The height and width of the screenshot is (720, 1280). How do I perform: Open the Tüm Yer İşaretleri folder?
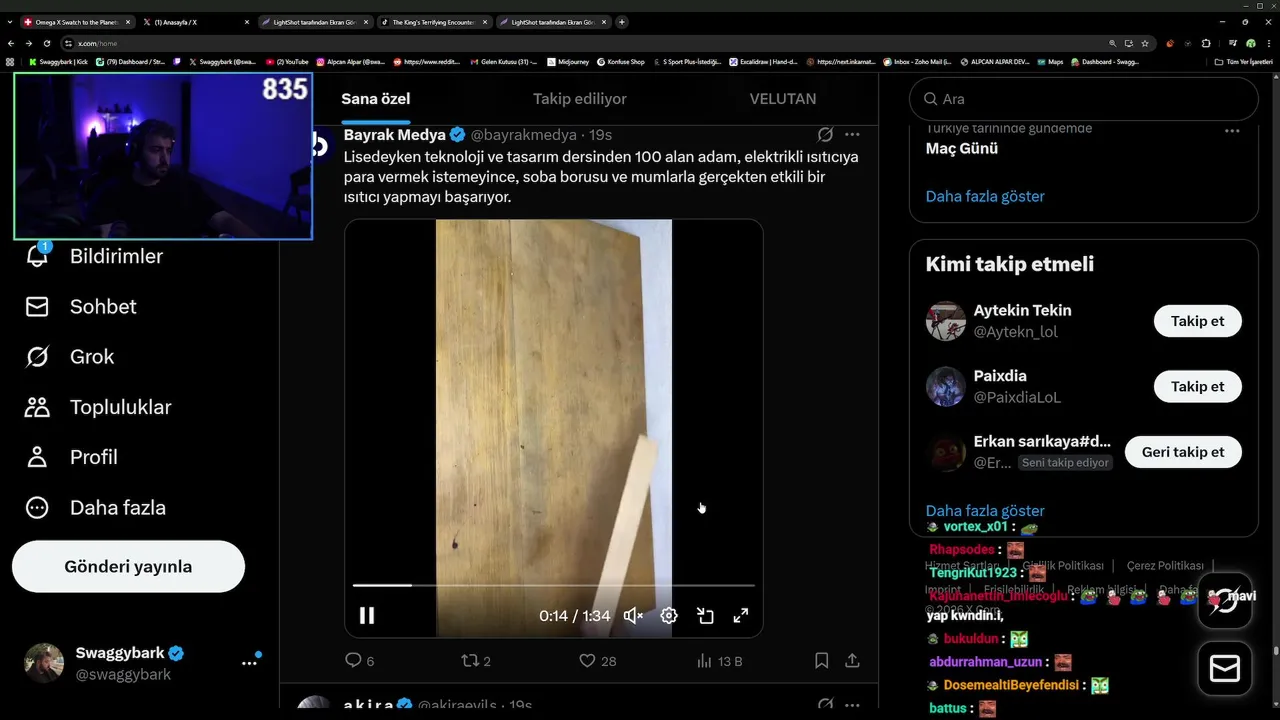point(1243,62)
